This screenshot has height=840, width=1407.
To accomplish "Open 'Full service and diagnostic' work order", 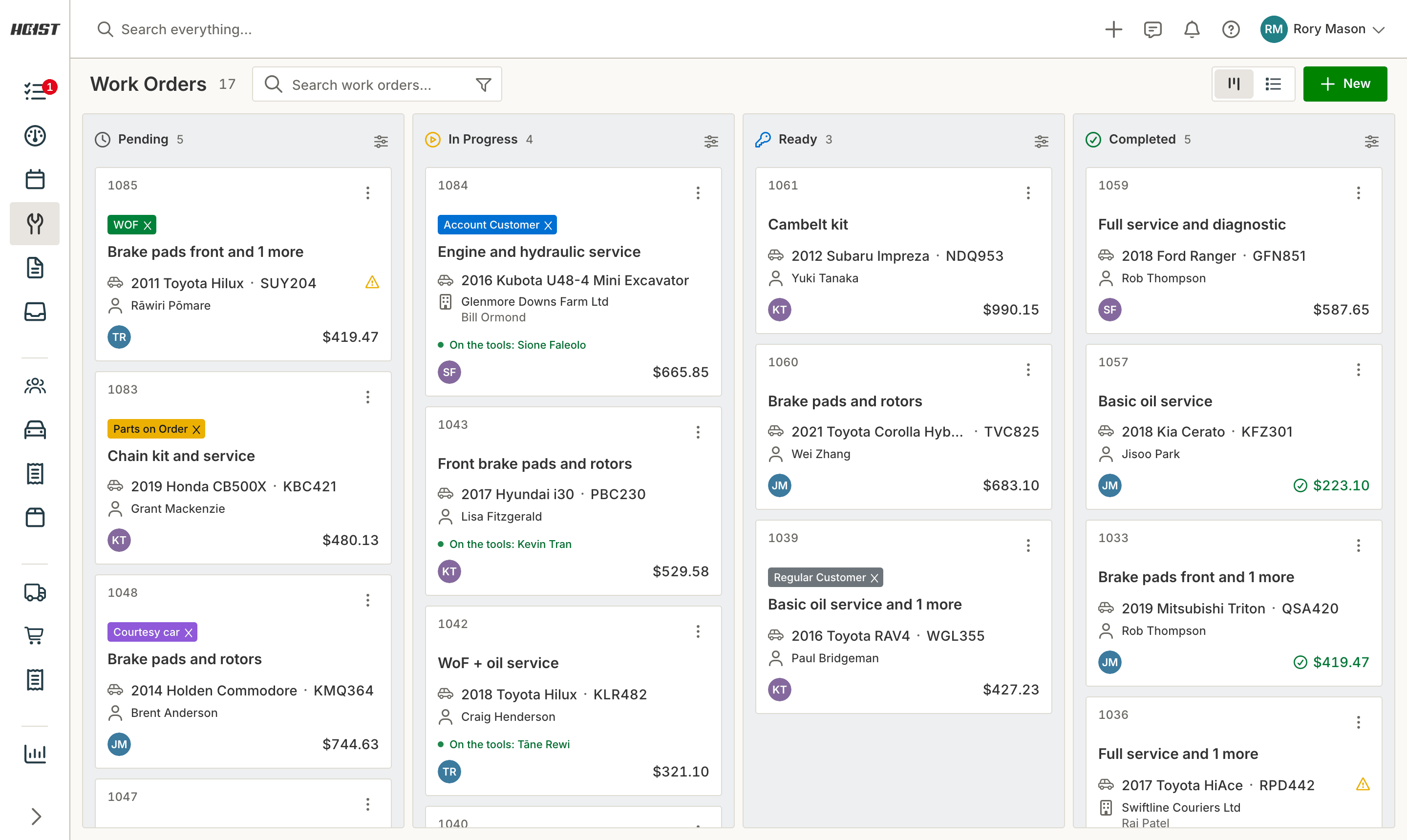I will click(x=1191, y=225).
